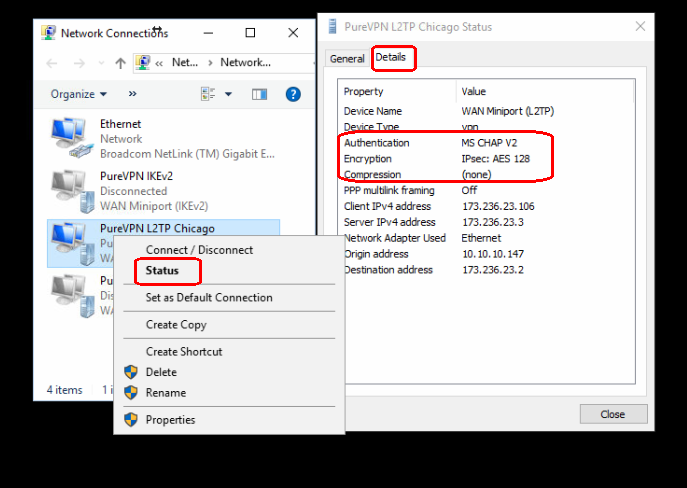The height and width of the screenshot is (488, 687).
Task: Switch to the General tab
Action: pos(347,59)
